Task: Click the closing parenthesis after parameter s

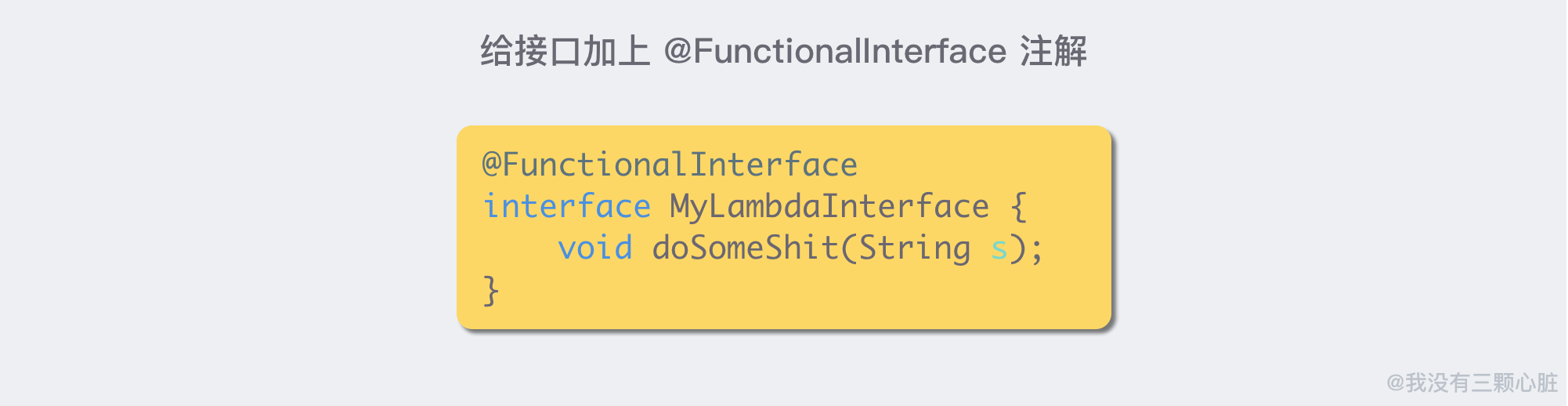Action: click(x=1017, y=248)
